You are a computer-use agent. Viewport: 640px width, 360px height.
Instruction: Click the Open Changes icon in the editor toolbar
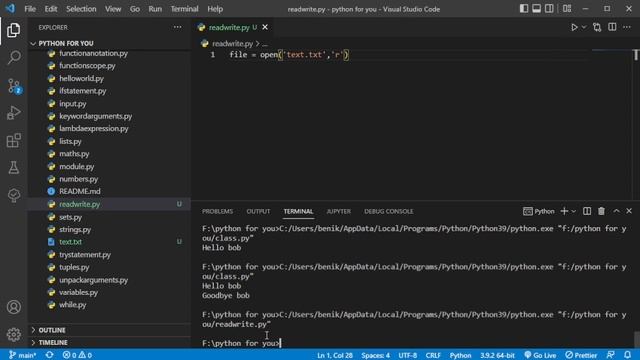coord(597,27)
